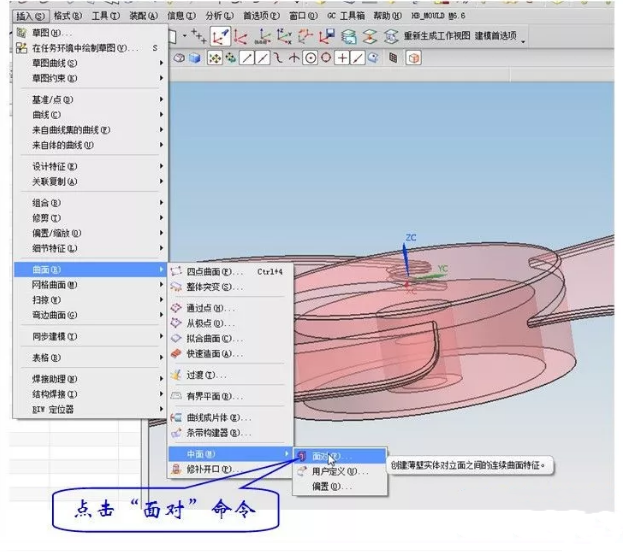Toggle the intersection snap icon
The height and width of the screenshot is (552, 623).
(294, 58)
